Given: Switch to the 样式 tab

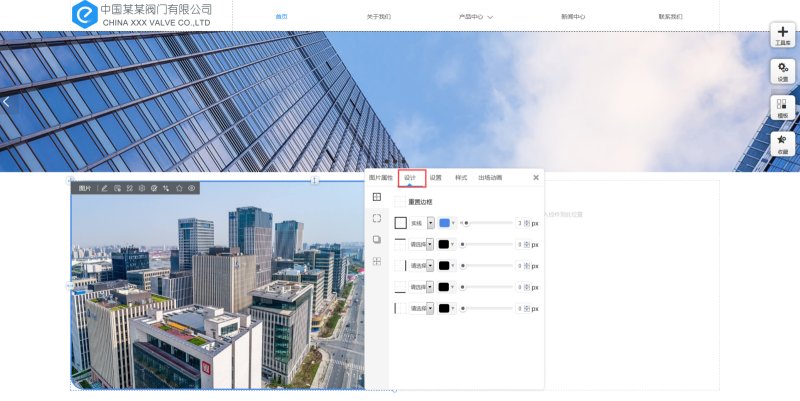Looking at the screenshot, I should click(x=461, y=178).
